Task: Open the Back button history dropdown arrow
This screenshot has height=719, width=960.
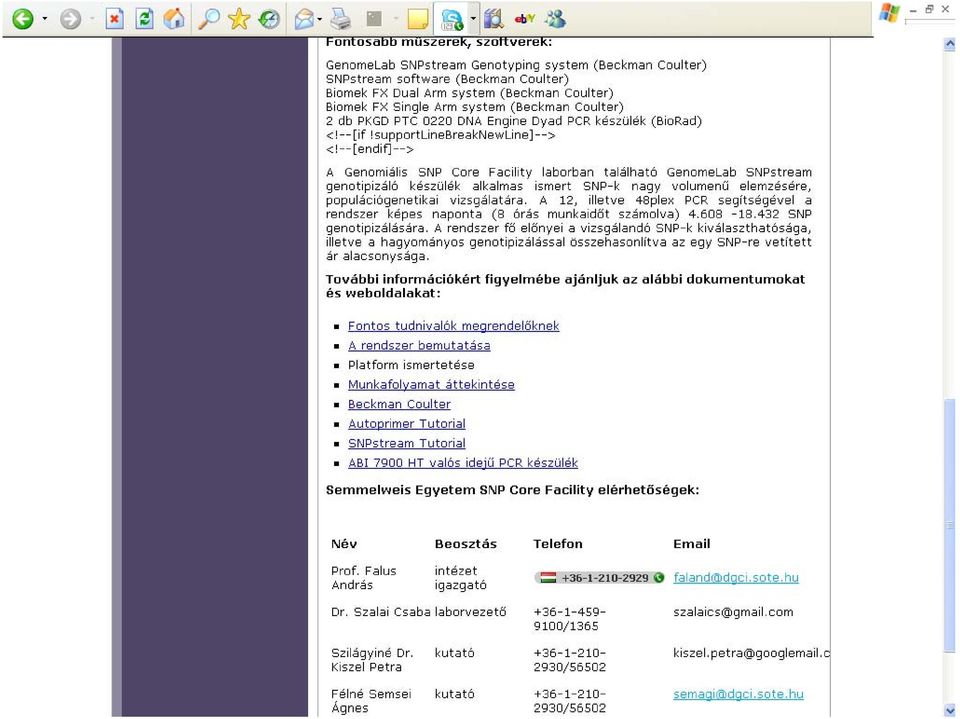Action: 45,19
